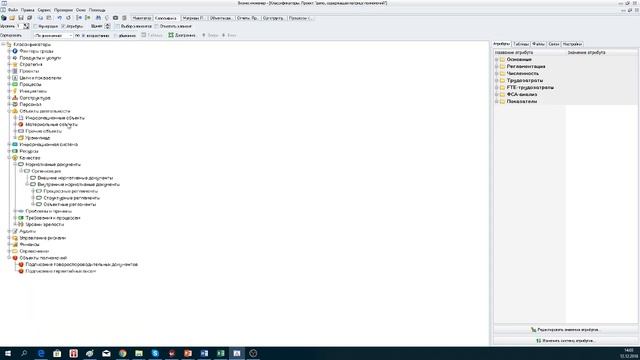Open the По умолчанию sort dropdown
Viewport: 640px width, 360px height.
(x=53, y=36)
